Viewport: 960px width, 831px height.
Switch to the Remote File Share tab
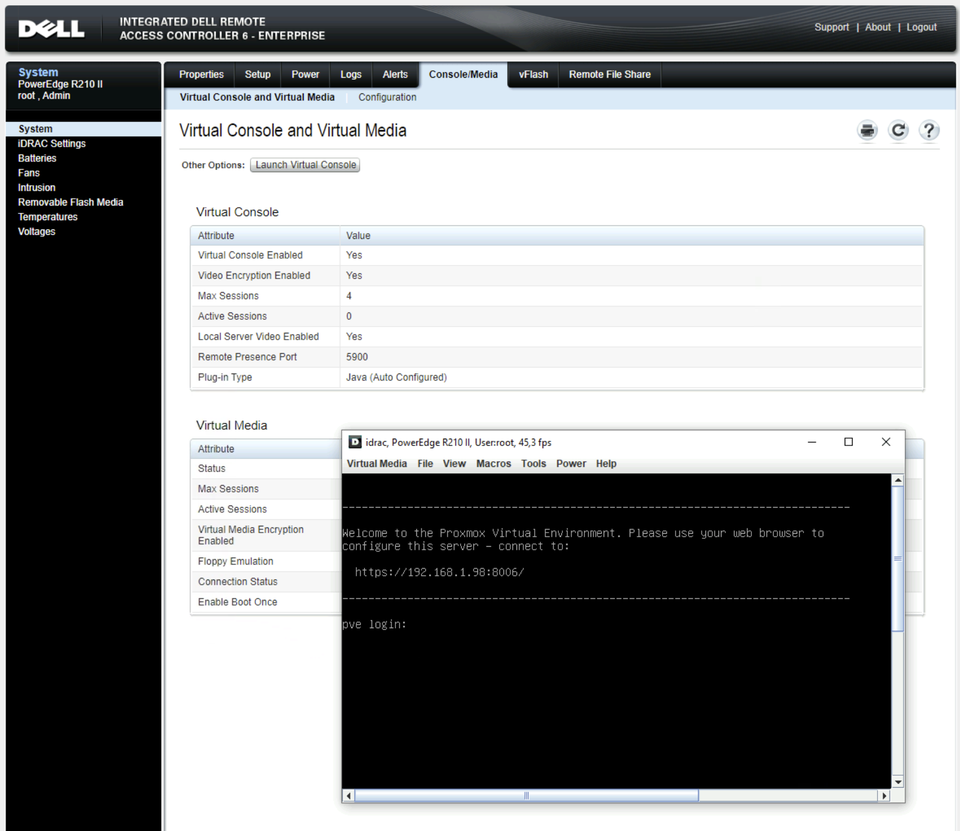609,75
